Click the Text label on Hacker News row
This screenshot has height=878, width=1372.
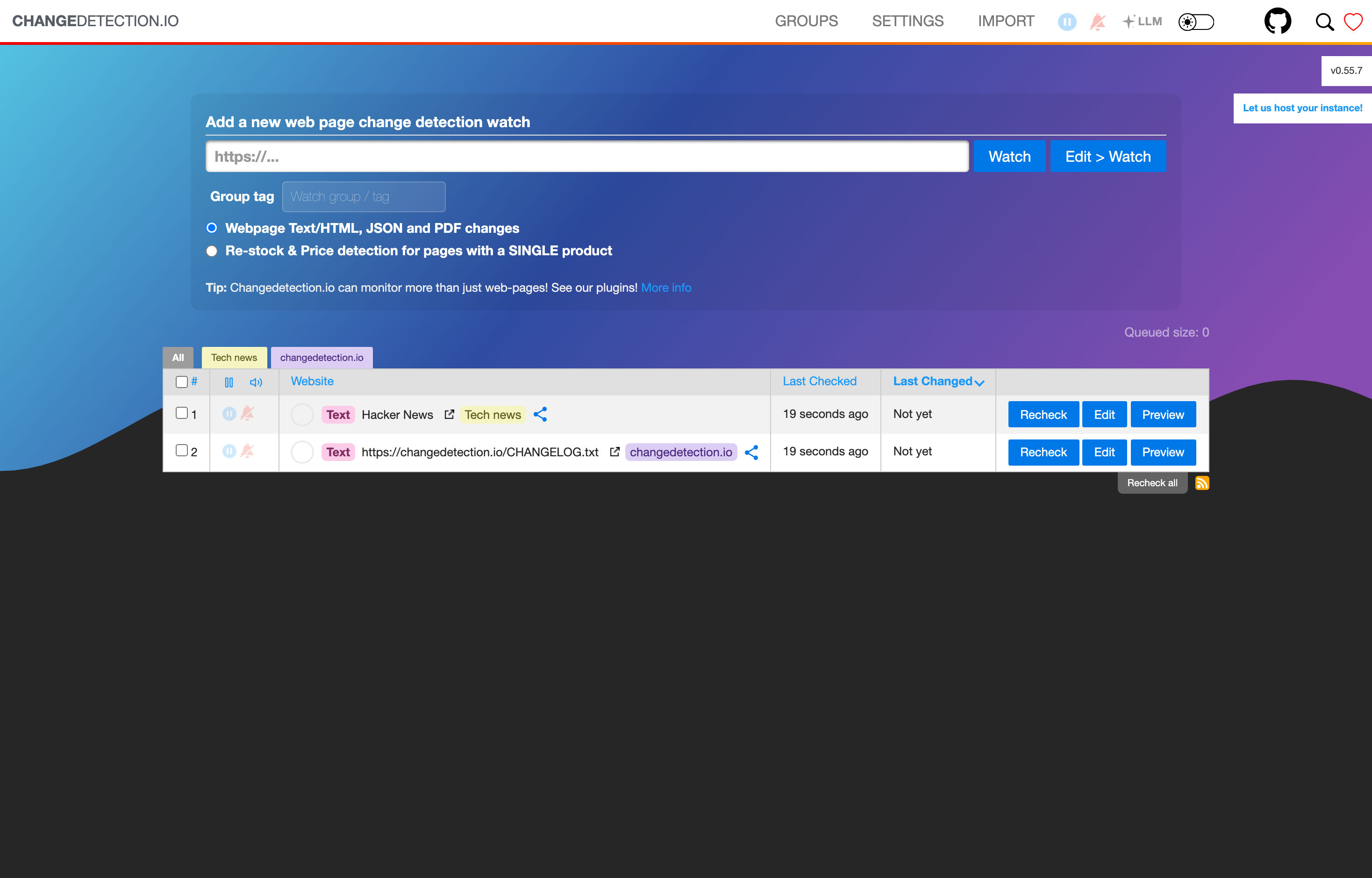pos(338,415)
